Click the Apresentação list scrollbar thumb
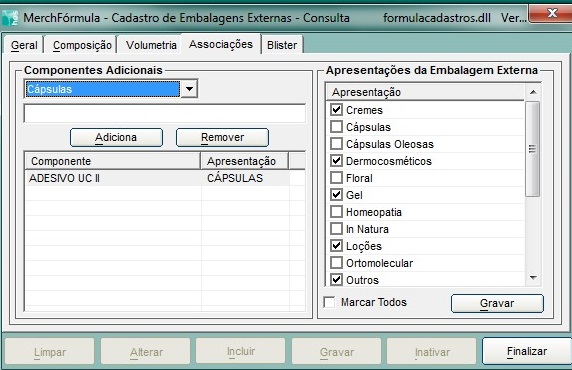Viewport: 572px width, 370px height. [x=533, y=149]
